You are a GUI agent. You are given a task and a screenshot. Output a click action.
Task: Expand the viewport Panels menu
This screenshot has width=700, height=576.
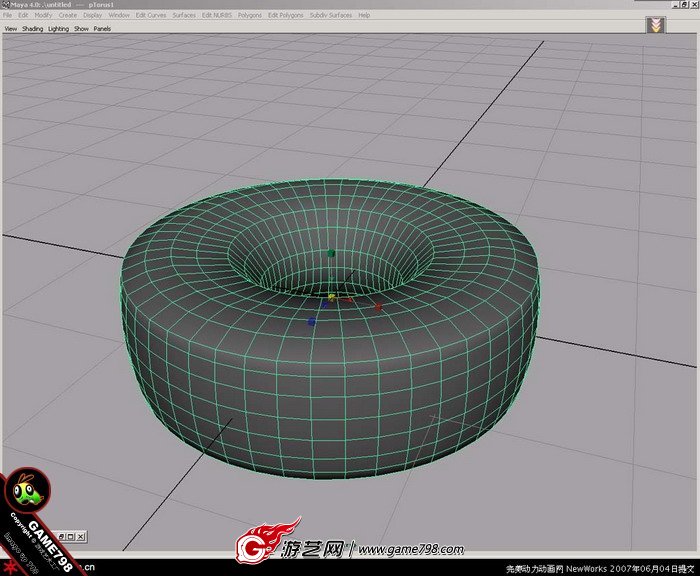click(102, 29)
